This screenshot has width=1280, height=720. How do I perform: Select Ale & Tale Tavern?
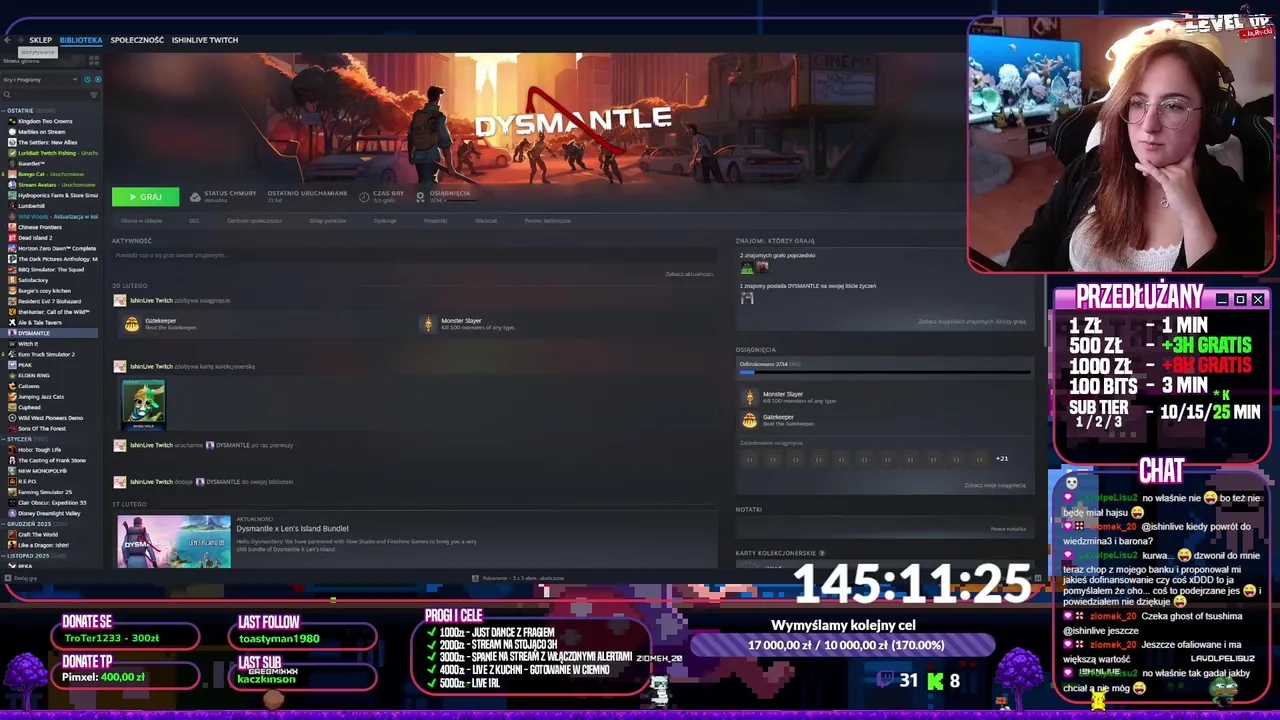(40, 322)
